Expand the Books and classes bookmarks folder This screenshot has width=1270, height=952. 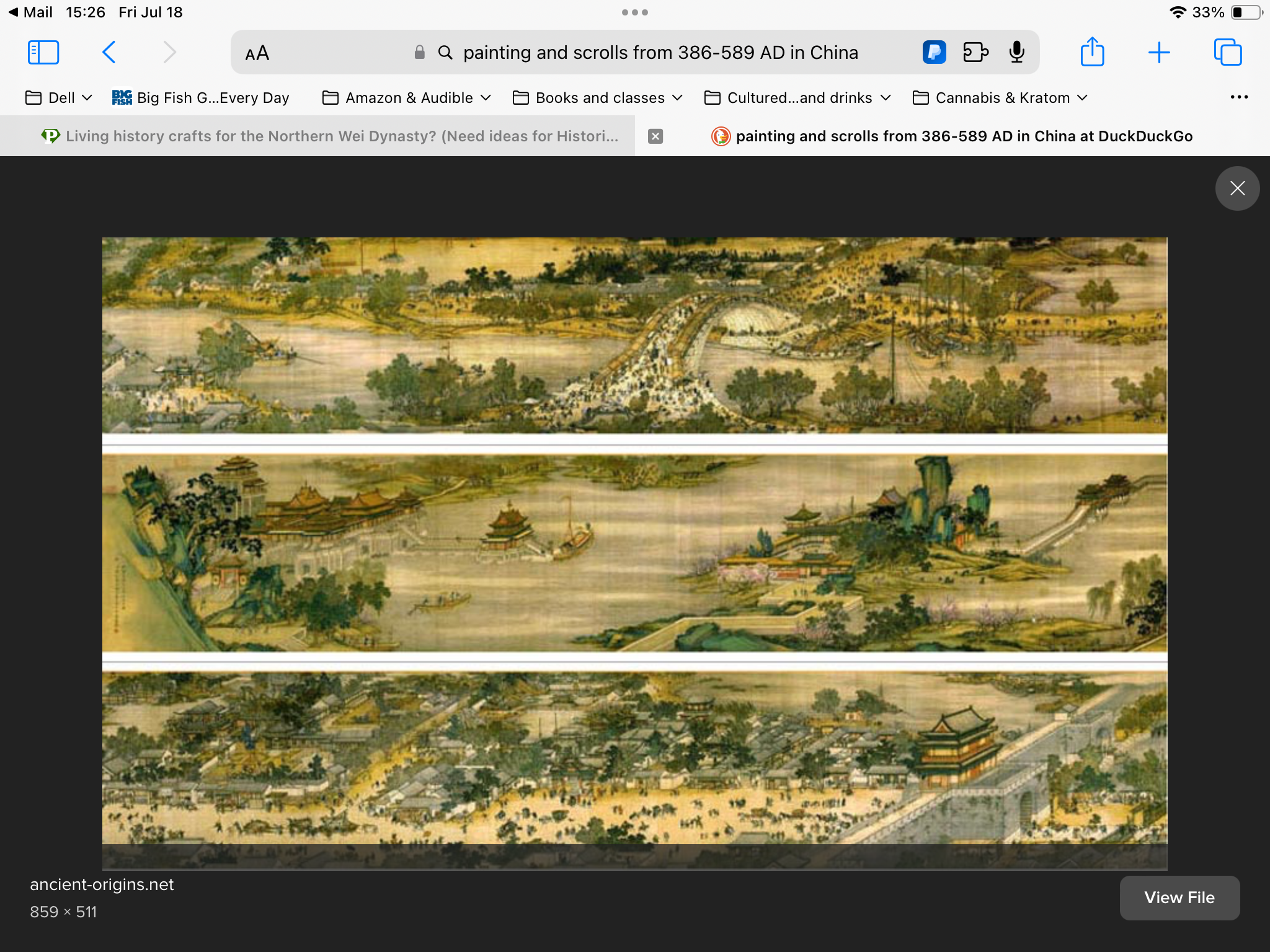click(x=598, y=98)
